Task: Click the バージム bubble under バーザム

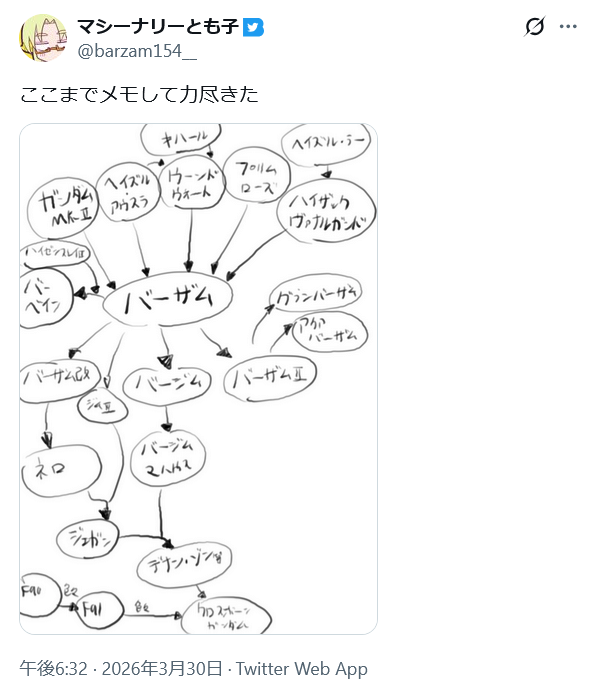Action: point(167,384)
